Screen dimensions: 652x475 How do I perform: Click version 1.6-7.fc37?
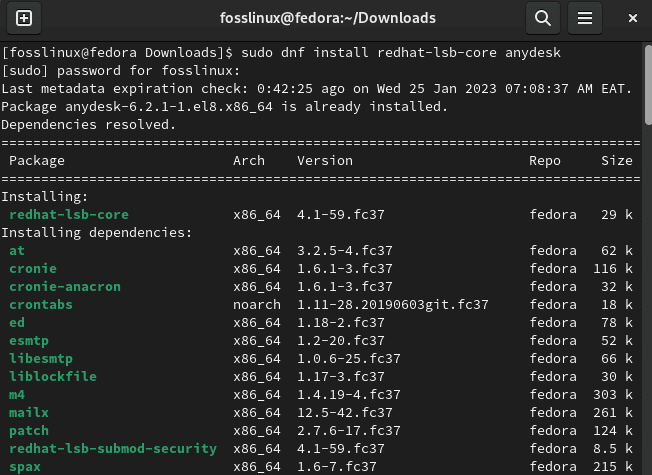tap(337, 467)
